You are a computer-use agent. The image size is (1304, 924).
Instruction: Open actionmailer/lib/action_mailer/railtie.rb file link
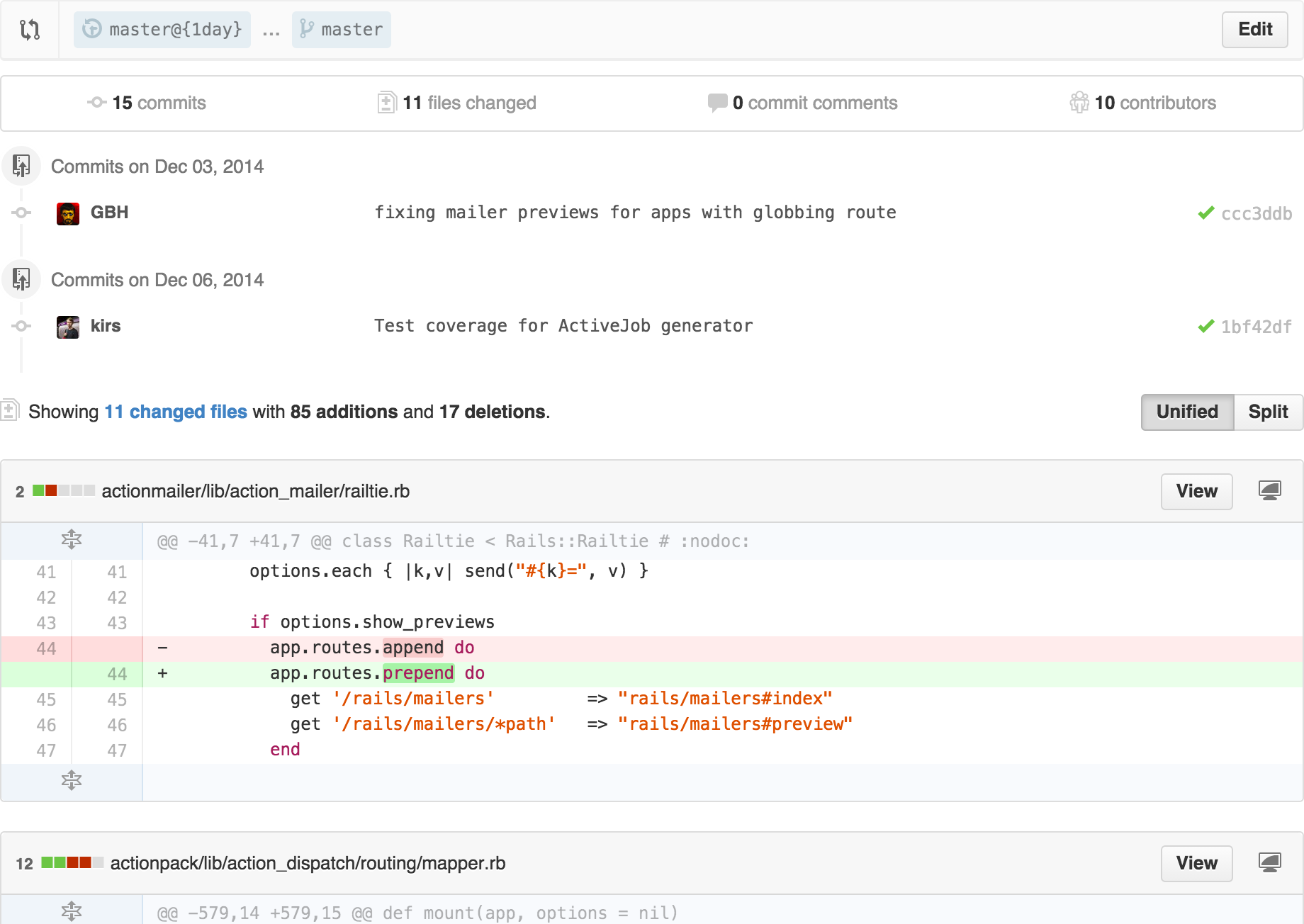pyautogui.click(x=256, y=491)
